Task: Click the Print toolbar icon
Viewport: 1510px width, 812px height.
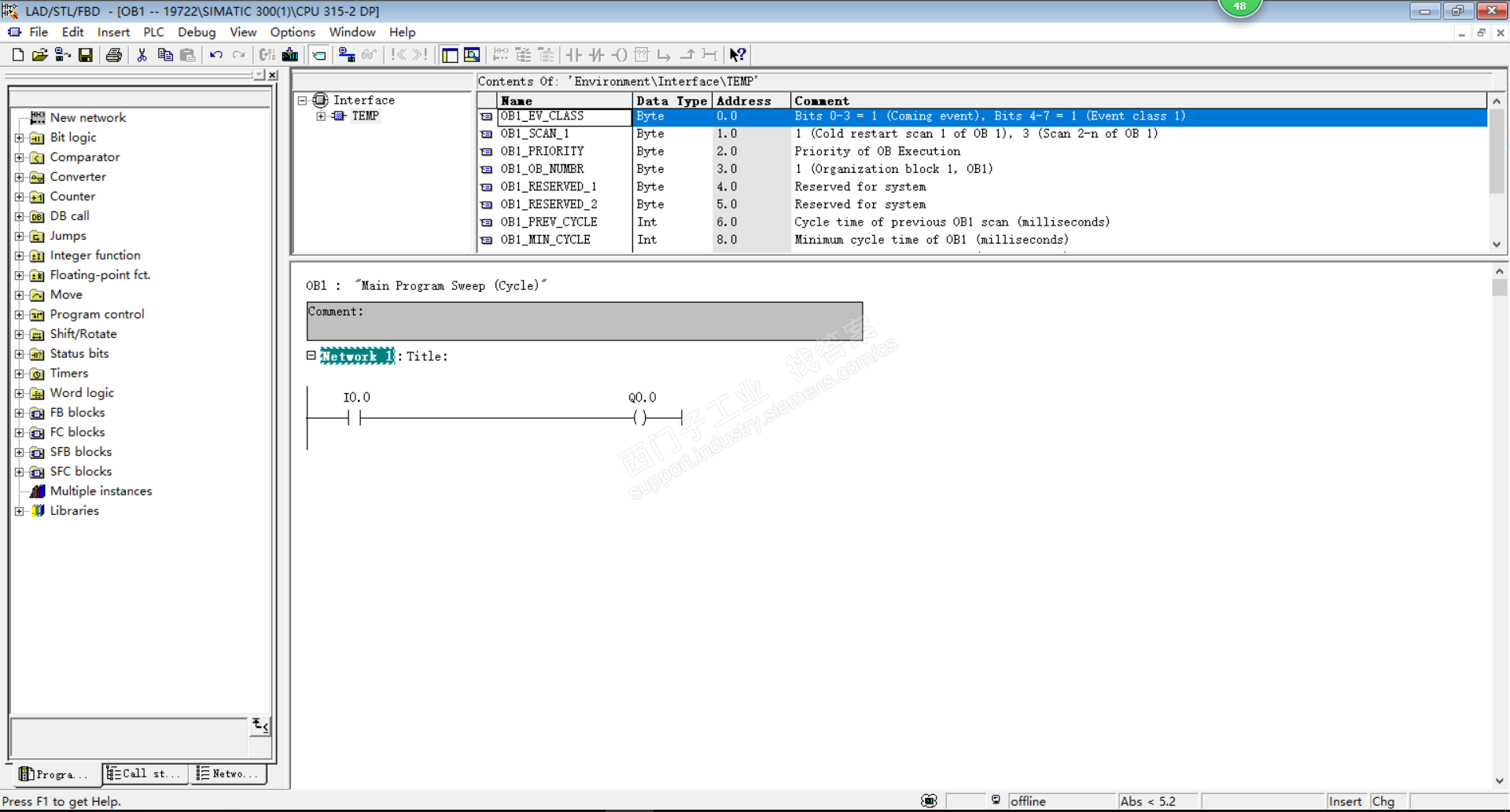Action: [x=114, y=55]
